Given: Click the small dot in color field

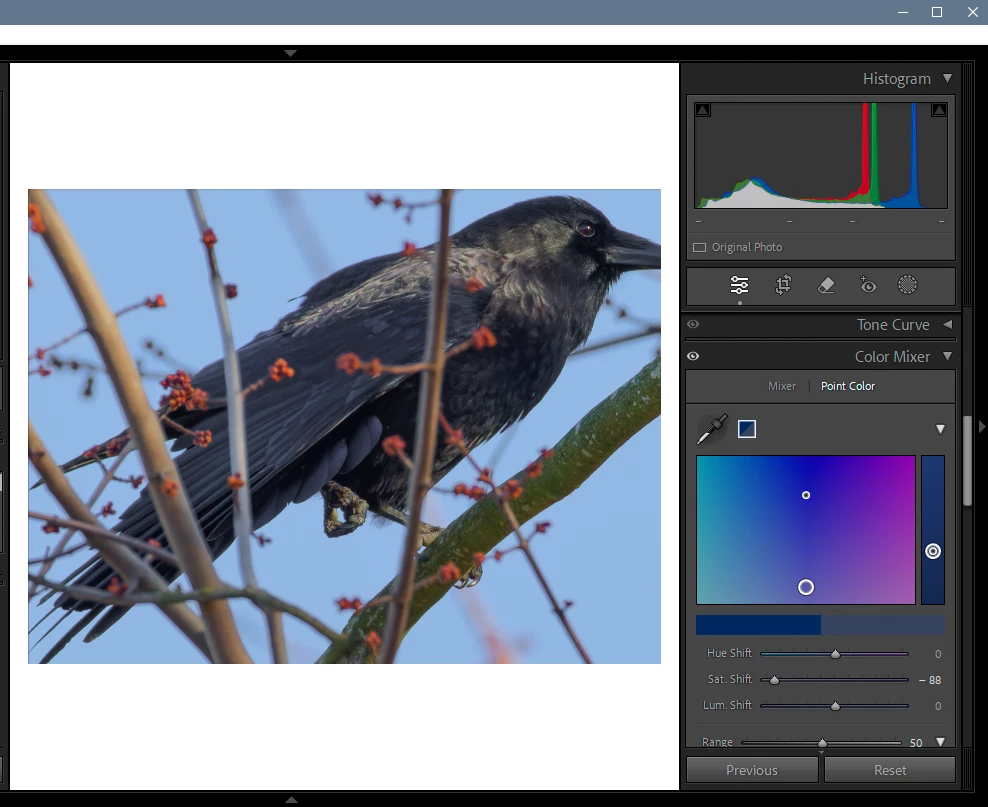Looking at the screenshot, I should click(x=806, y=495).
